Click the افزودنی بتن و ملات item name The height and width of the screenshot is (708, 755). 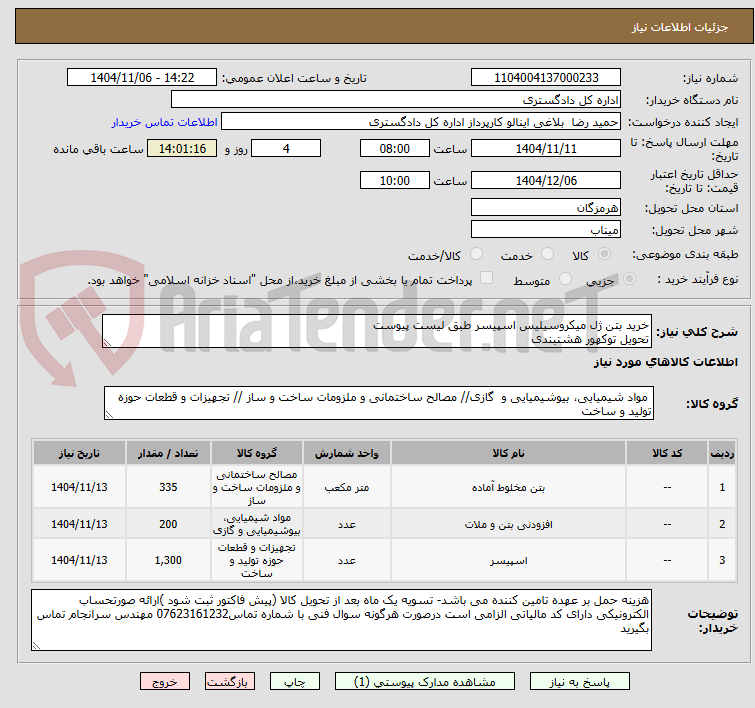point(508,524)
